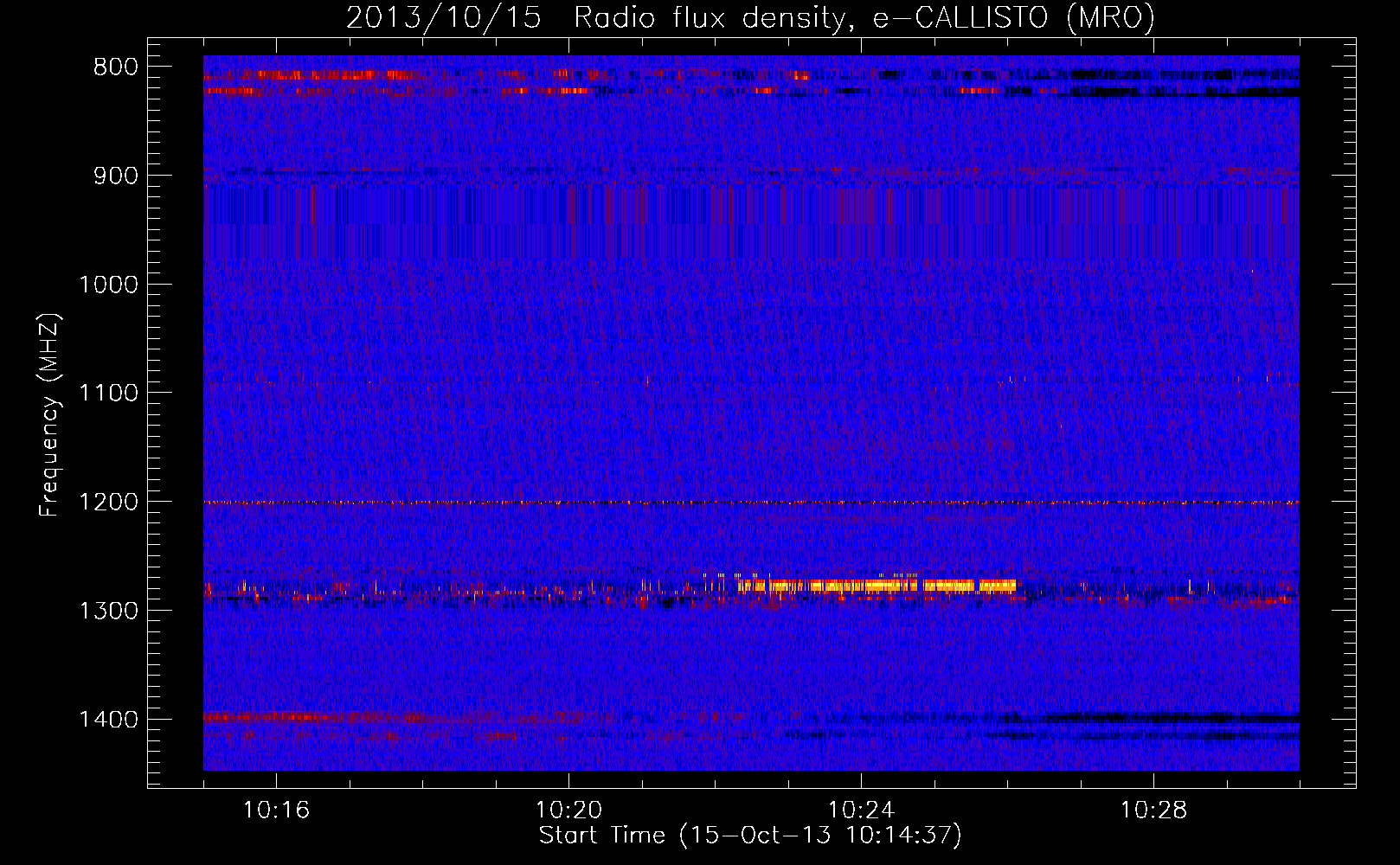Click the 10:20 time axis label
This screenshot has height=865, width=1400.
pyautogui.click(x=568, y=811)
